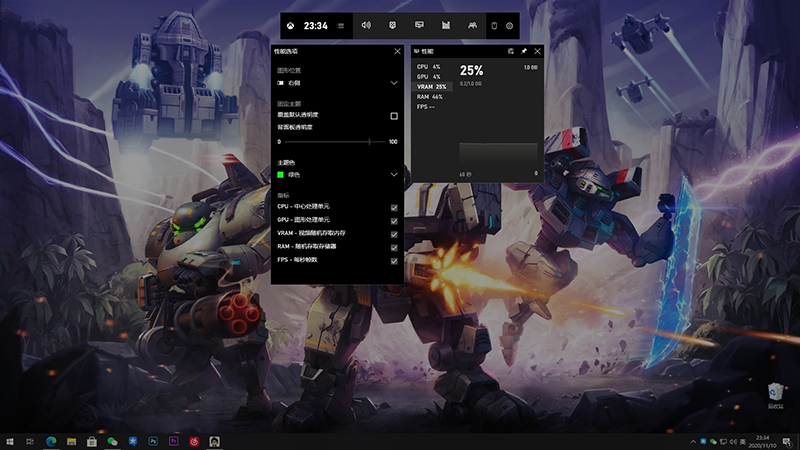The width and height of the screenshot is (800, 450).
Task: Click the performance usage graph area
Action: click(498, 156)
